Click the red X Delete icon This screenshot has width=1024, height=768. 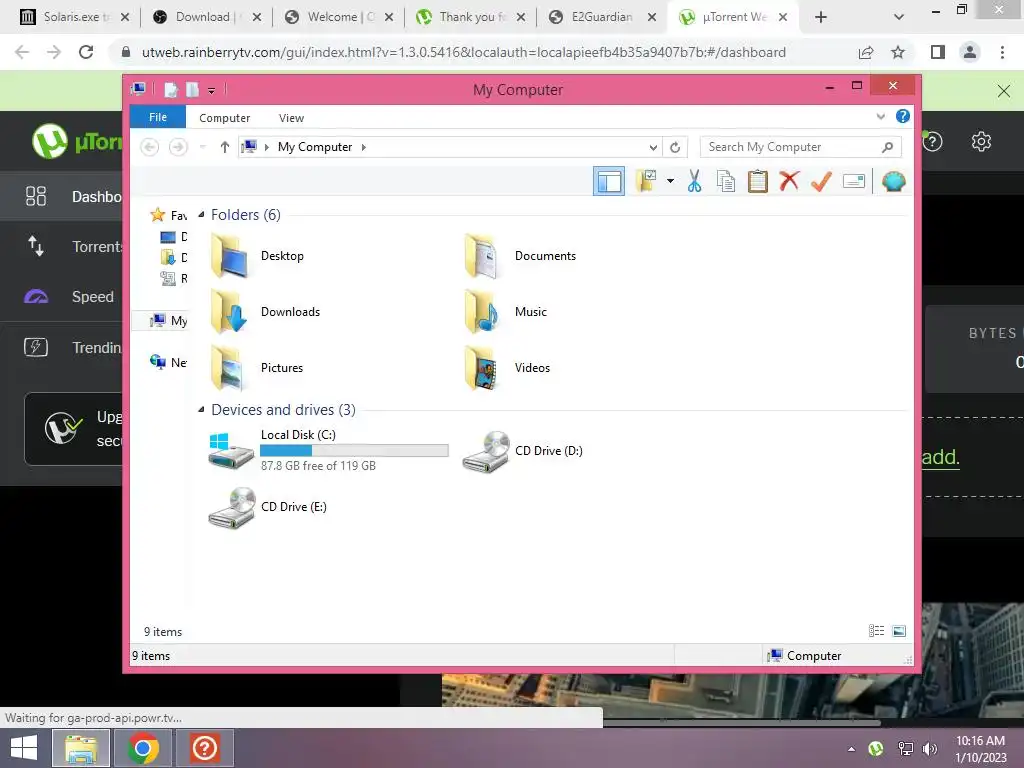click(789, 181)
